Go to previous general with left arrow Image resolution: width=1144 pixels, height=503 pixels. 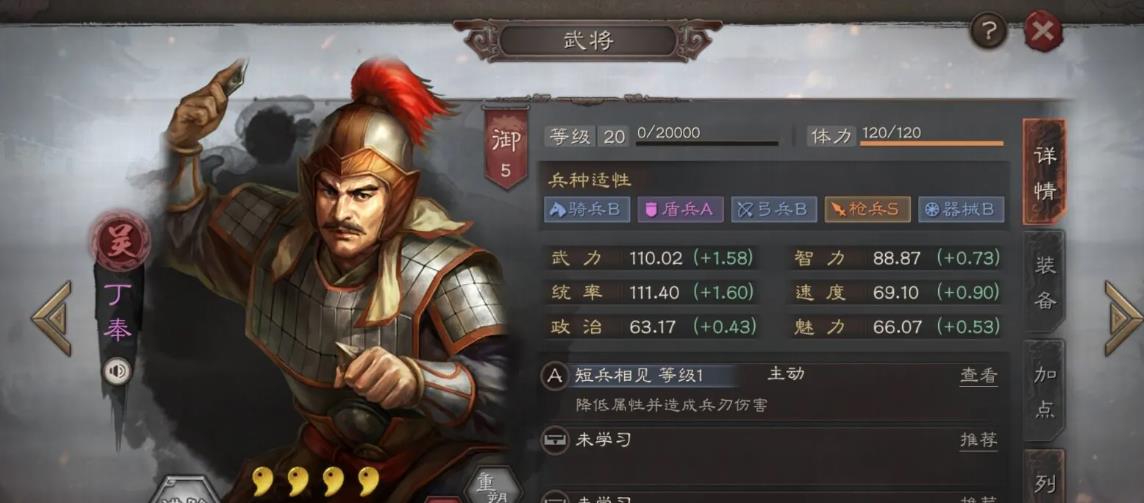point(52,318)
